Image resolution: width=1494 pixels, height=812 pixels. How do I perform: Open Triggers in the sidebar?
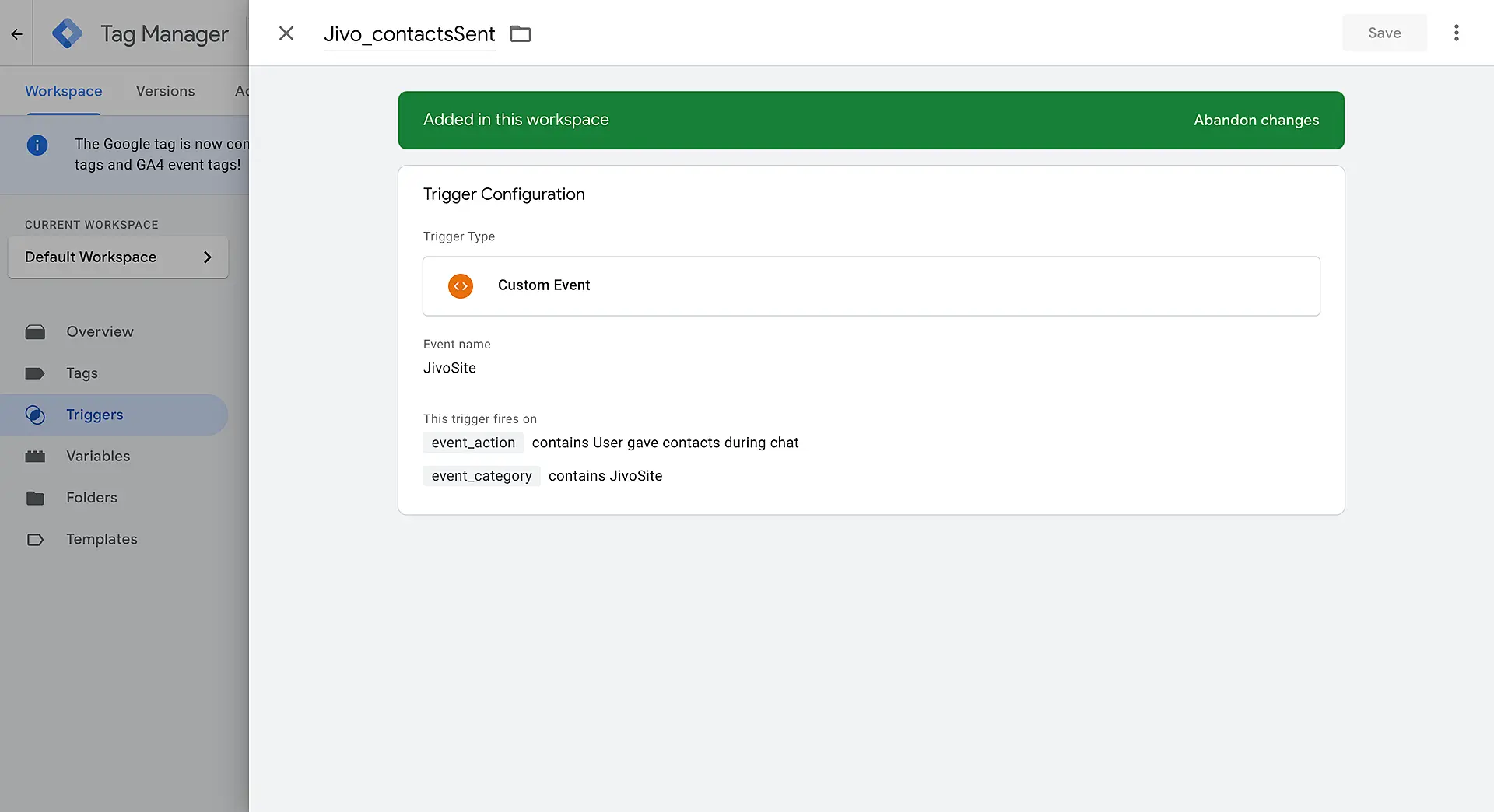94,415
